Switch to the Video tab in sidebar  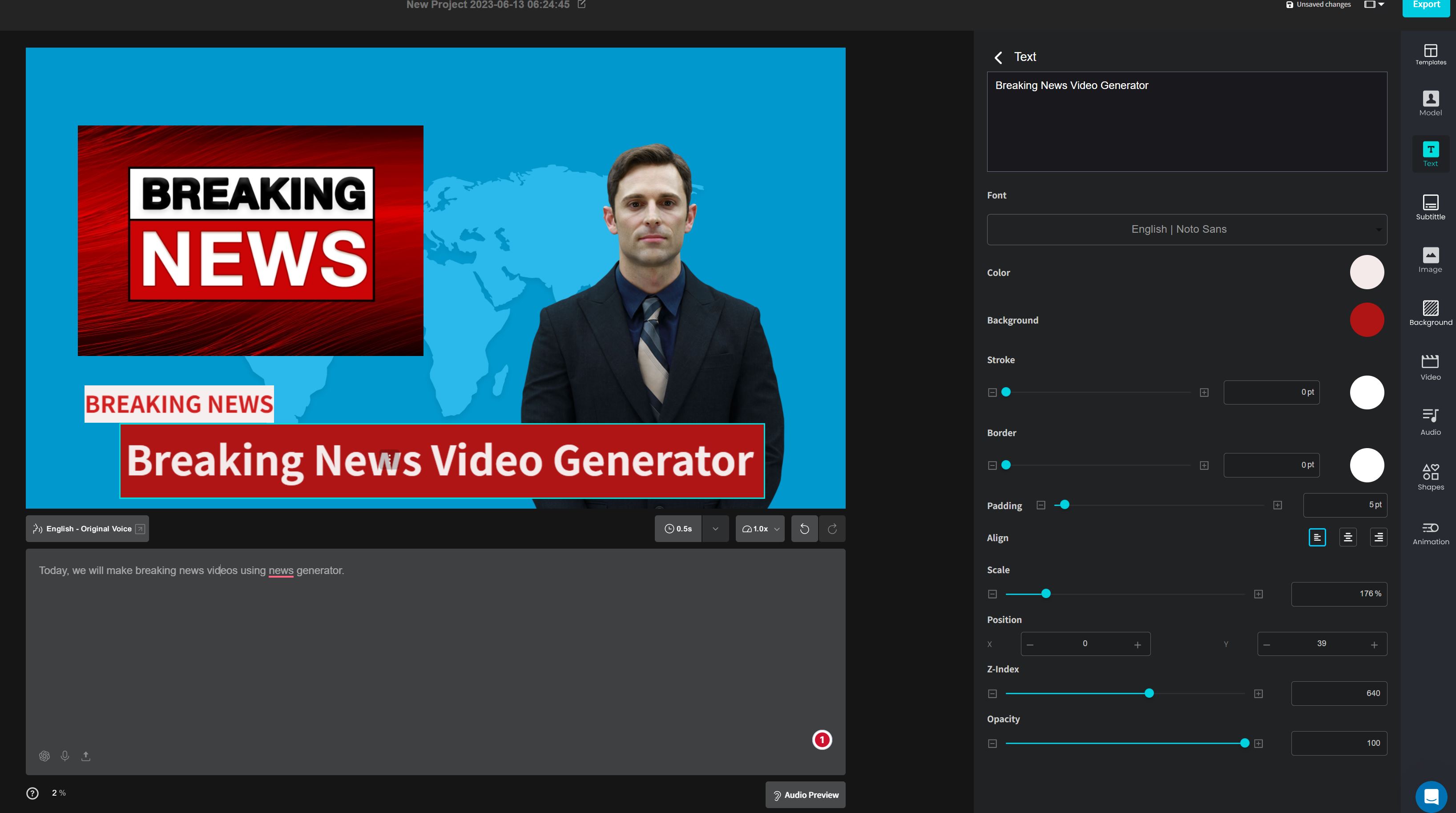click(x=1430, y=367)
